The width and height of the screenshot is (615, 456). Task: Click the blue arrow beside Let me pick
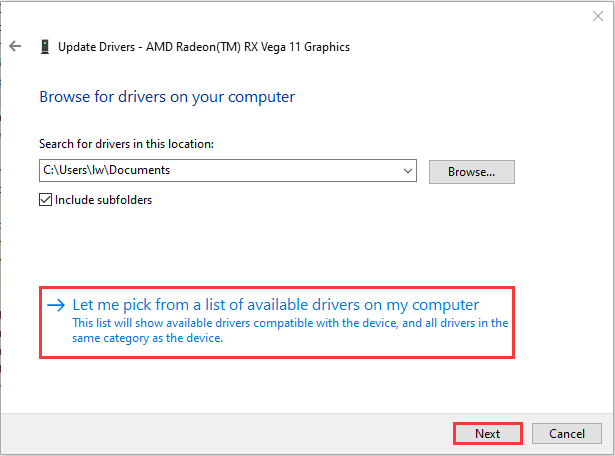(56, 305)
